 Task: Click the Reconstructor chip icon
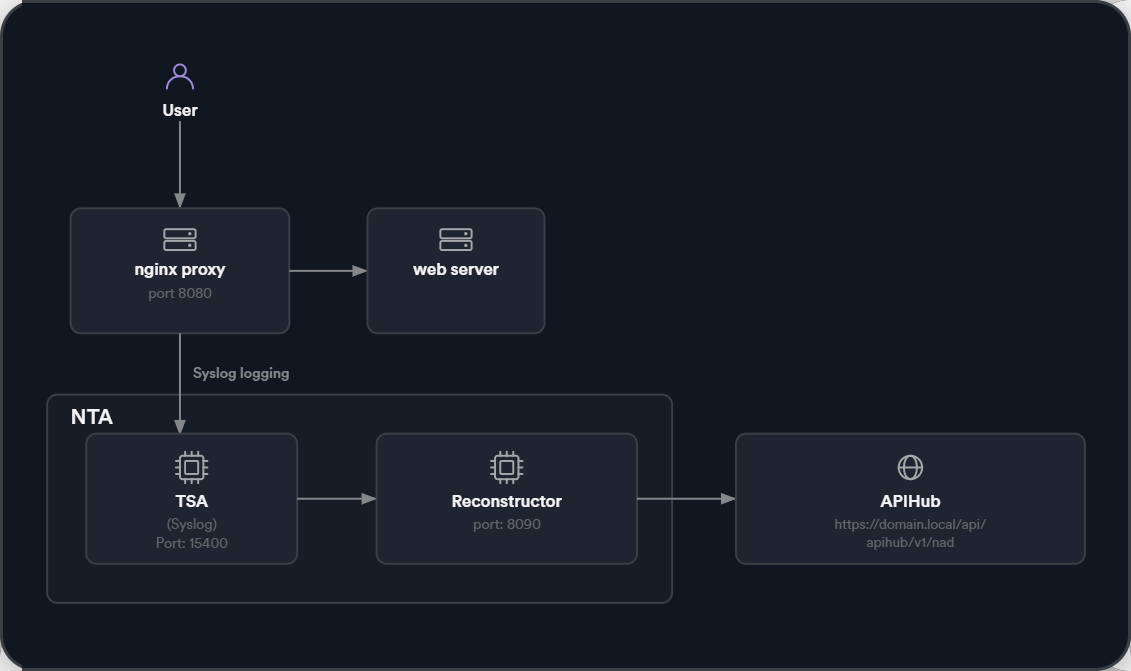click(506, 468)
